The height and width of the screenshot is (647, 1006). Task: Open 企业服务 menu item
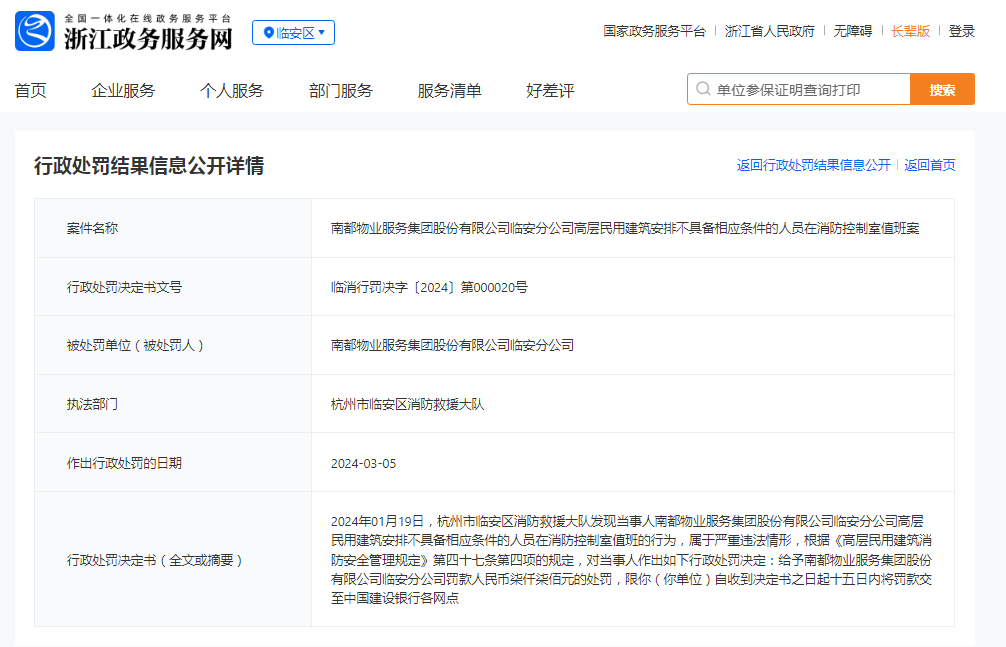(x=123, y=91)
